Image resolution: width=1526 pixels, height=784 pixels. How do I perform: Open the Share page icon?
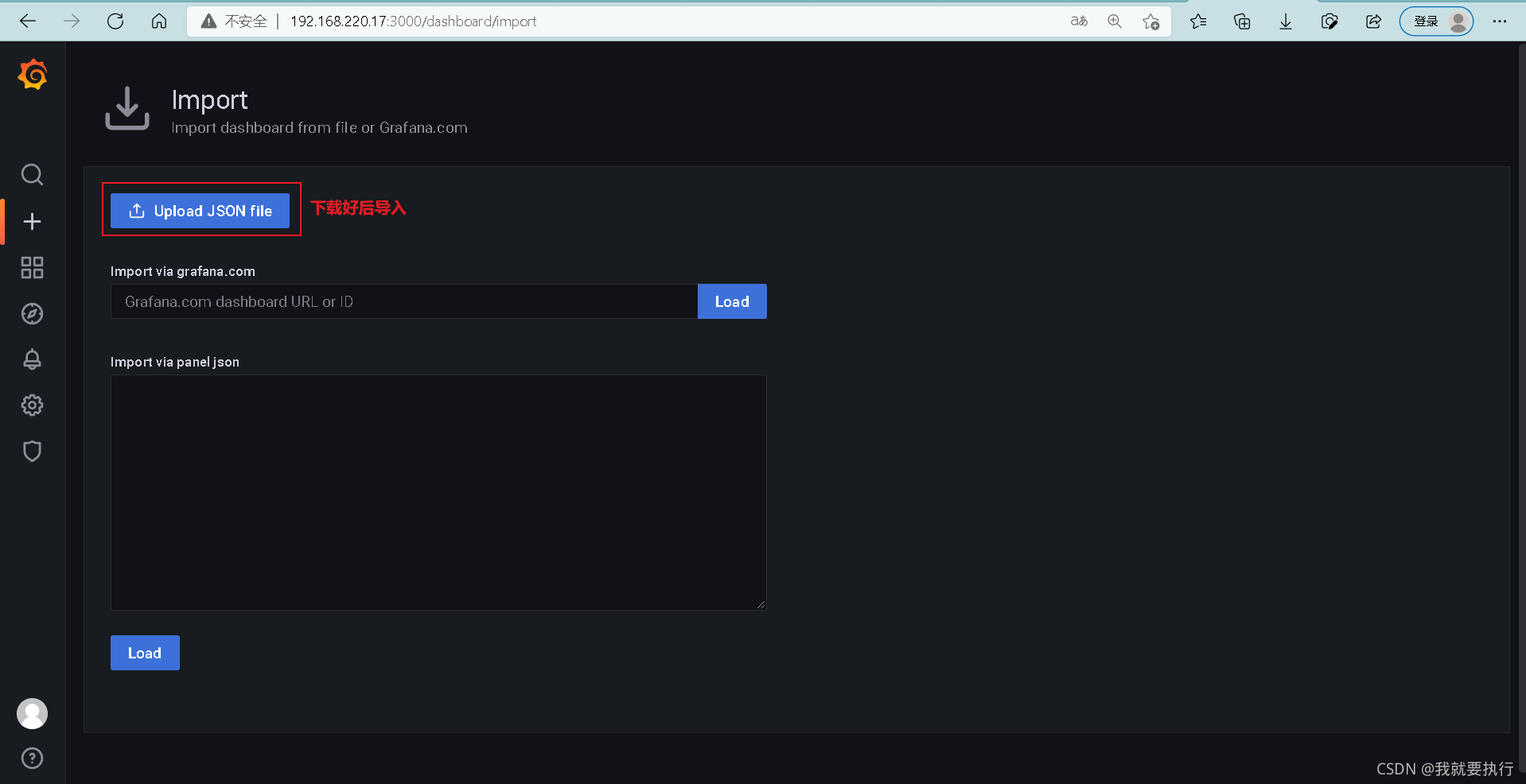point(1373,21)
